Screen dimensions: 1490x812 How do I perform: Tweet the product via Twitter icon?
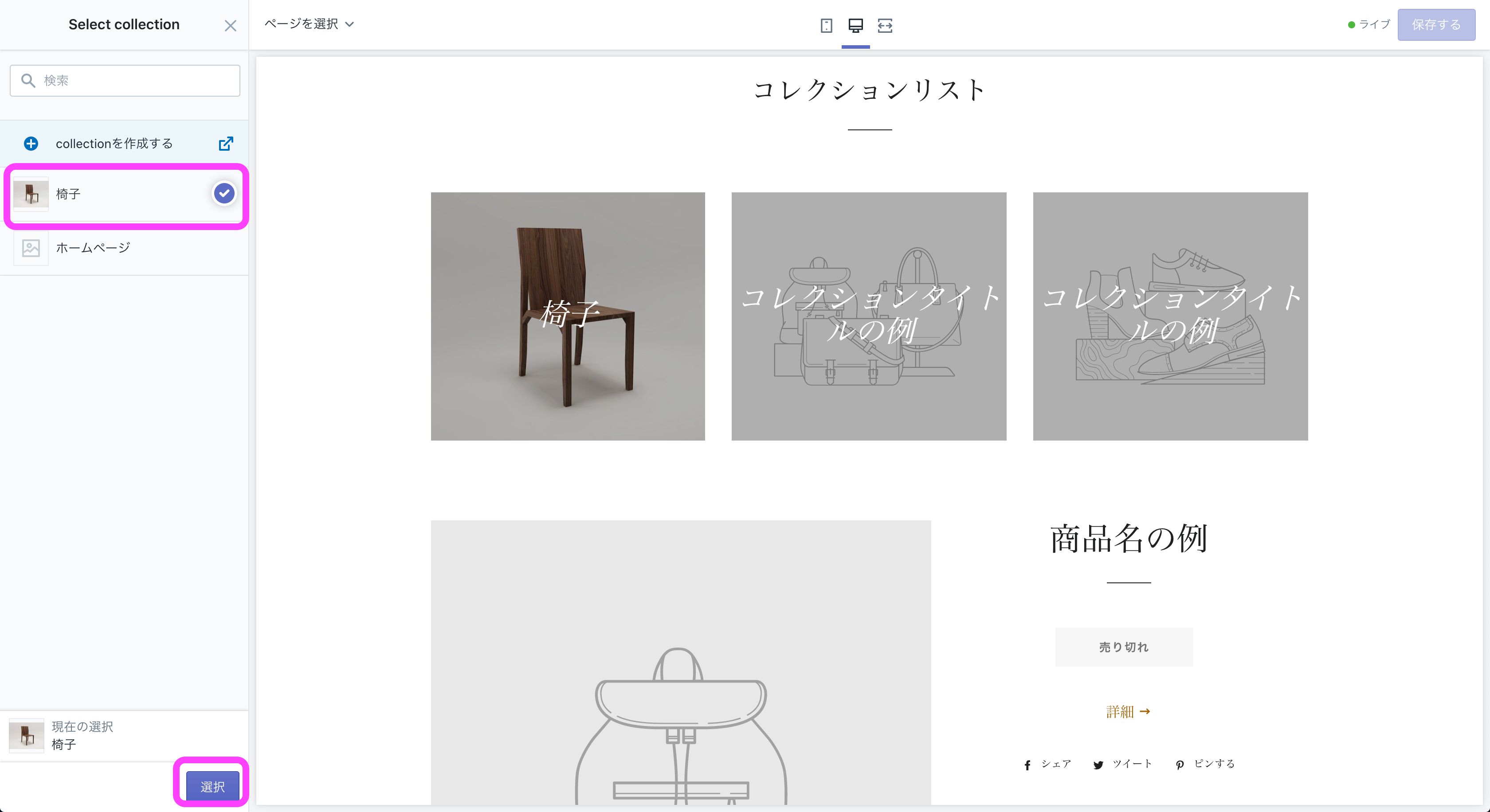tap(1098, 764)
